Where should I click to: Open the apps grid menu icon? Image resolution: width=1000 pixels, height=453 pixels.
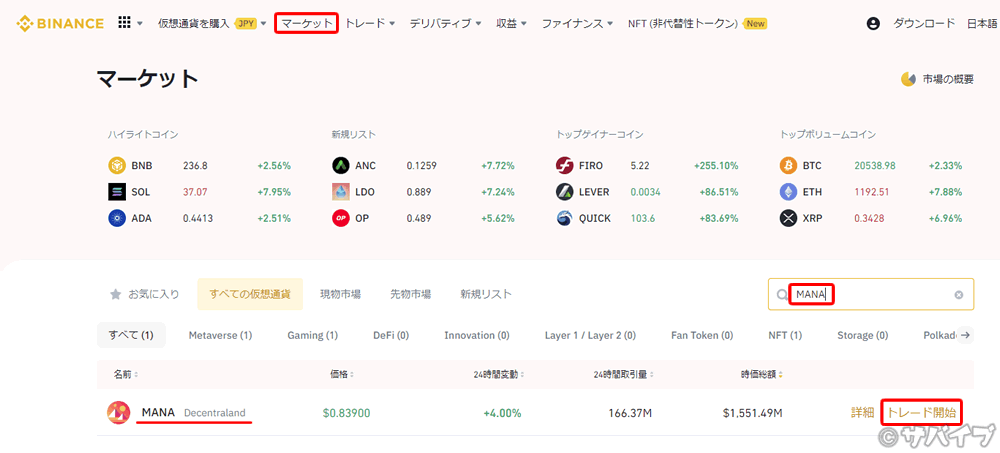point(125,23)
